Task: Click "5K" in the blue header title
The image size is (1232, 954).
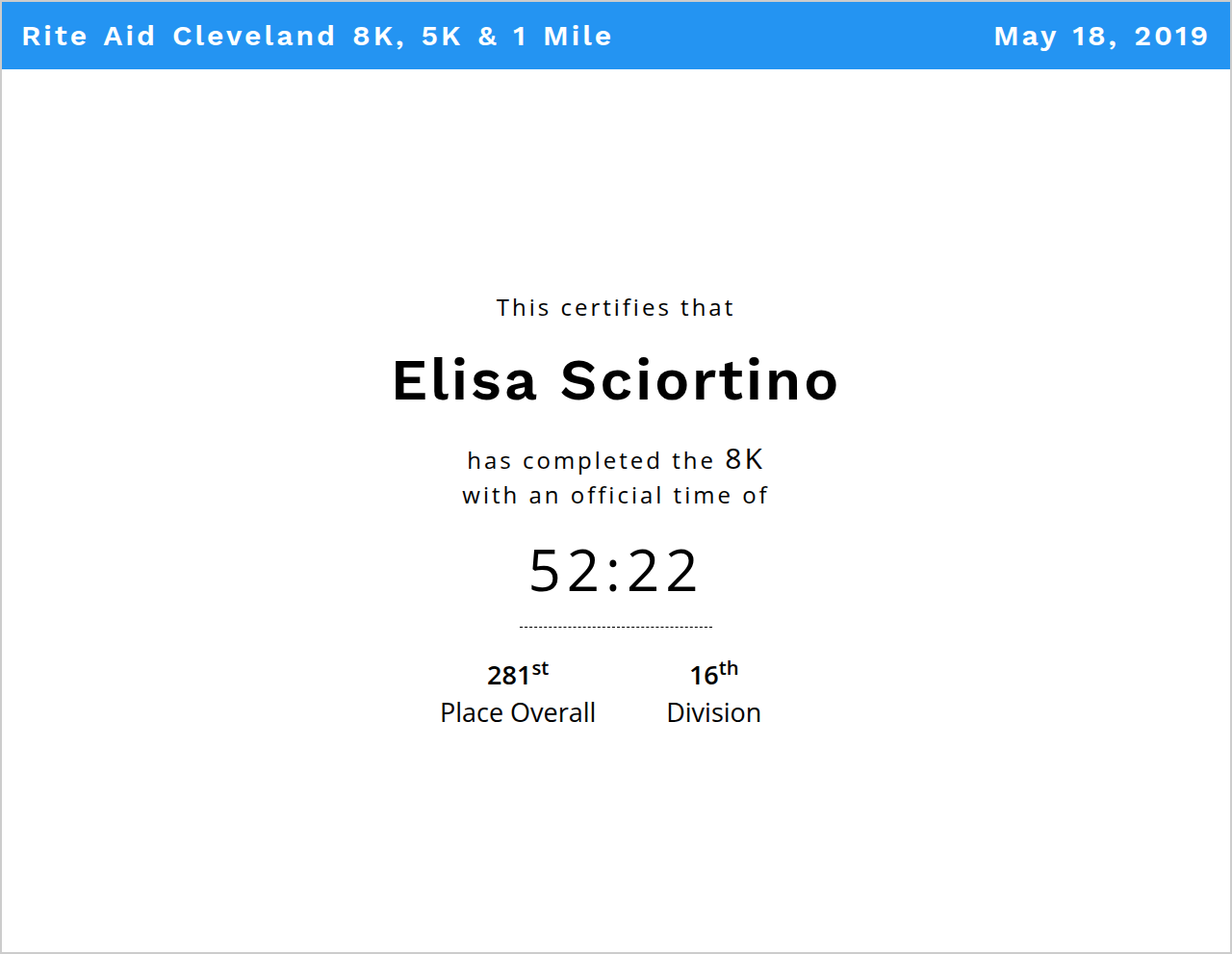Action: click(x=442, y=37)
